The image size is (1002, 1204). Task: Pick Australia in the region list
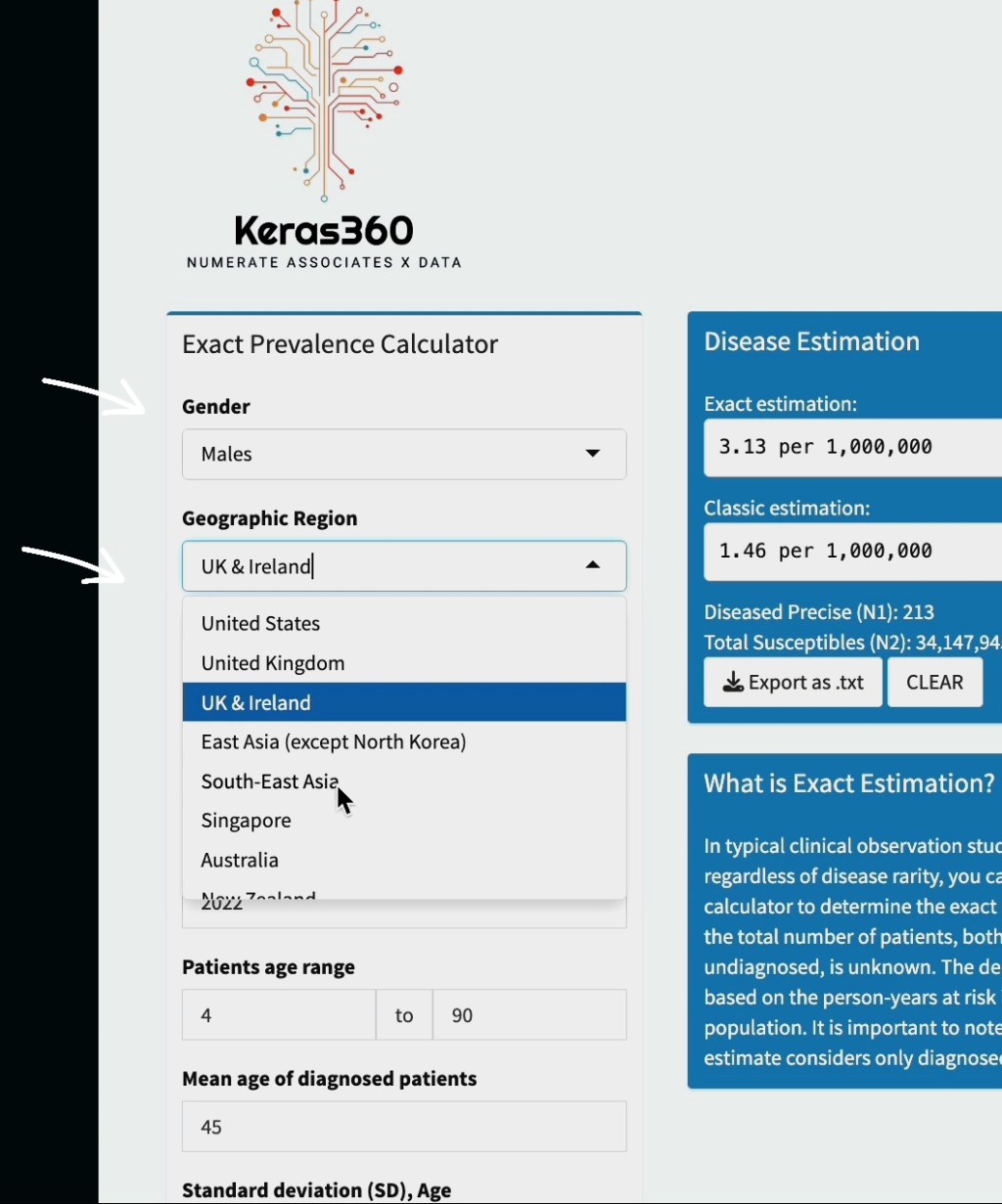[240, 861]
